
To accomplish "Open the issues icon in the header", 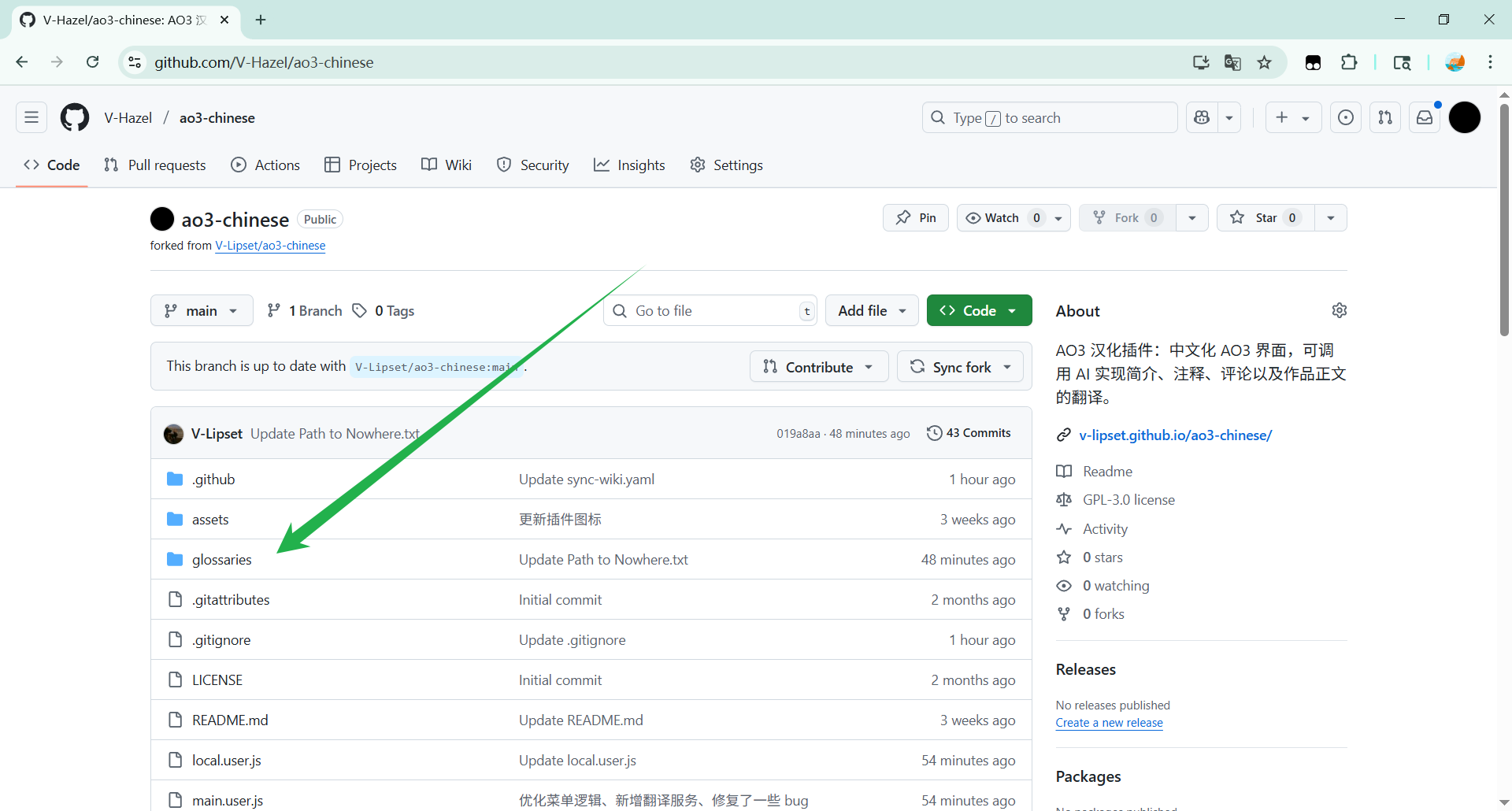I will tap(1346, 118).
